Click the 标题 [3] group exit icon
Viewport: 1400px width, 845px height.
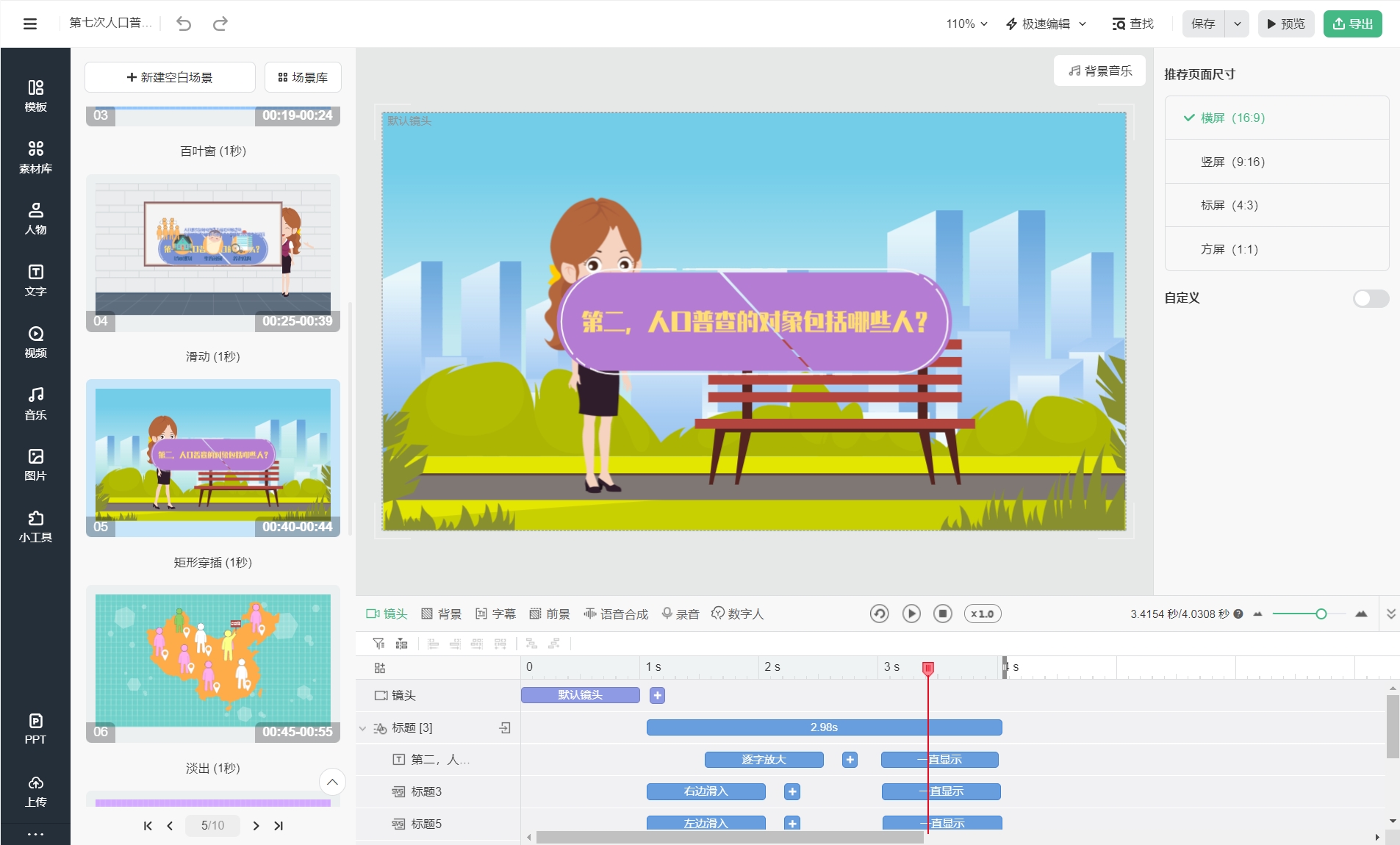pyautogui.click(x=505, y=727)
